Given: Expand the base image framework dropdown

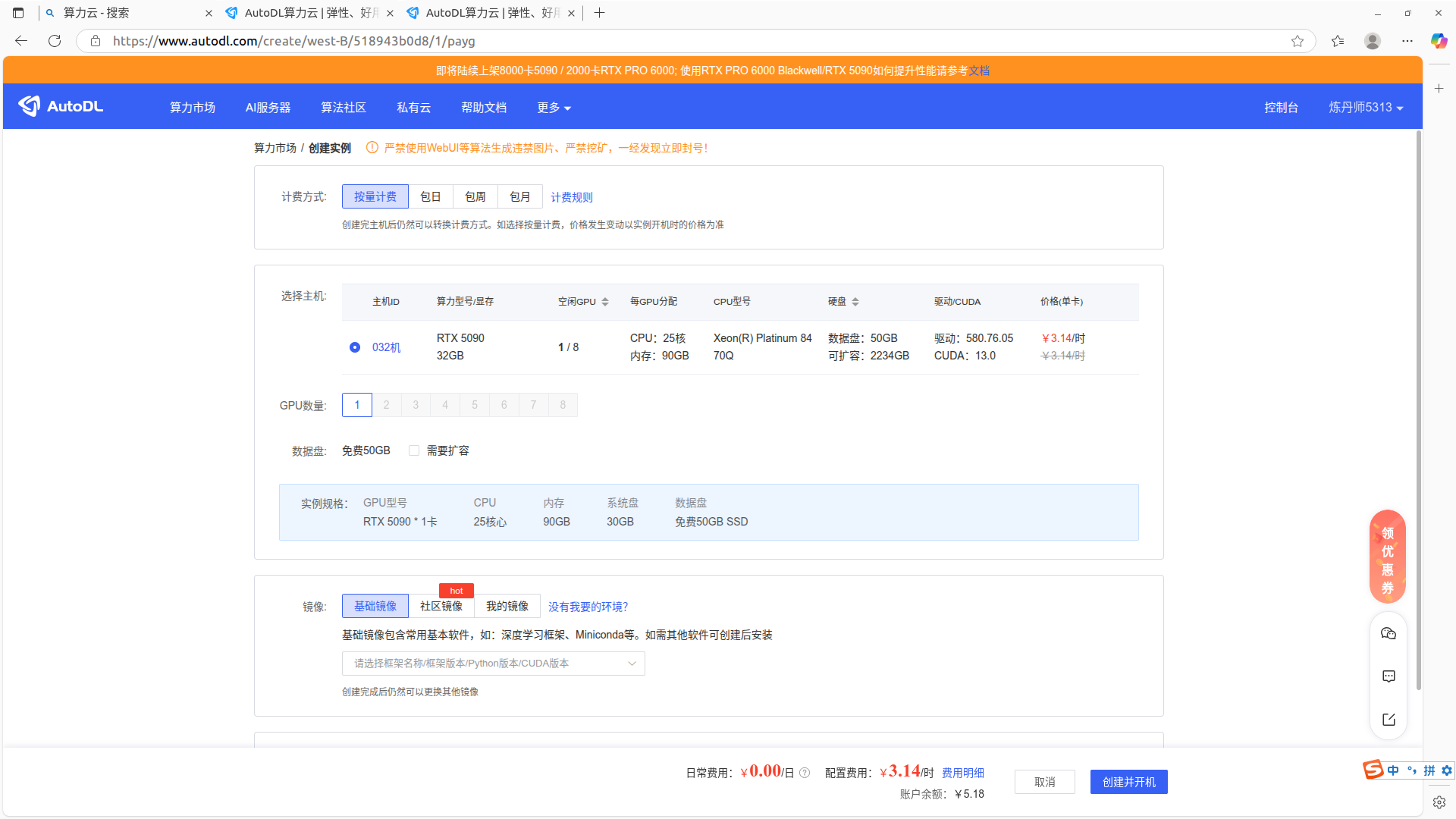Looking at the screenshot, I should pyautogui.click(x=493, y=664).
